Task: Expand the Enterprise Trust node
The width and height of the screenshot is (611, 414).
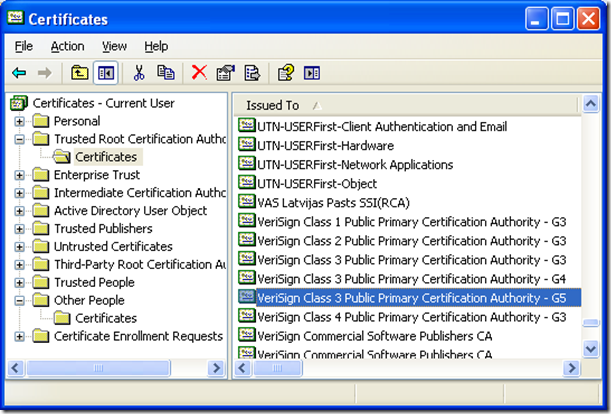Action: pyautogui.click(x=19, y=175)
